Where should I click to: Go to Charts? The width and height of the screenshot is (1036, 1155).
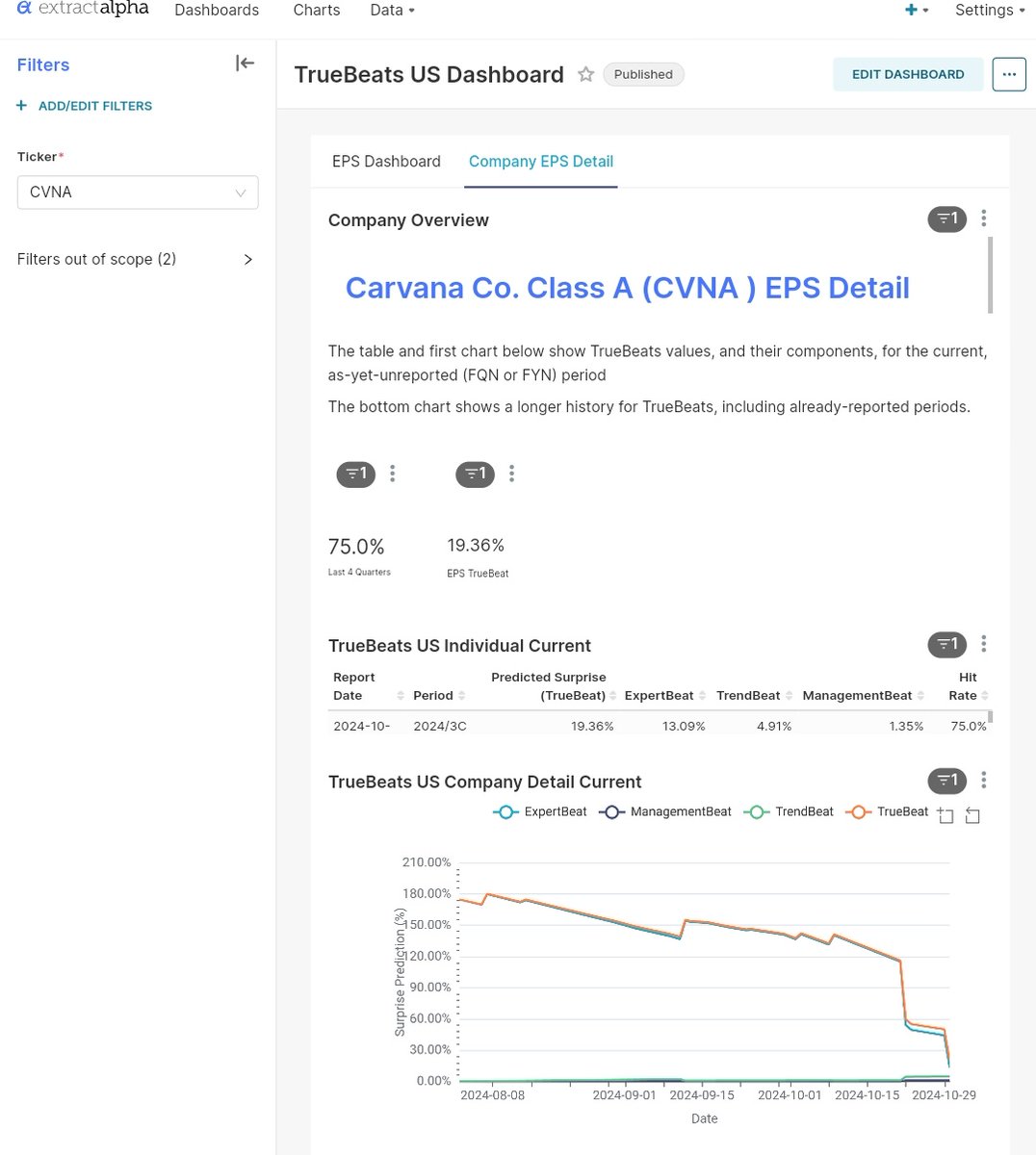(317, 10)
